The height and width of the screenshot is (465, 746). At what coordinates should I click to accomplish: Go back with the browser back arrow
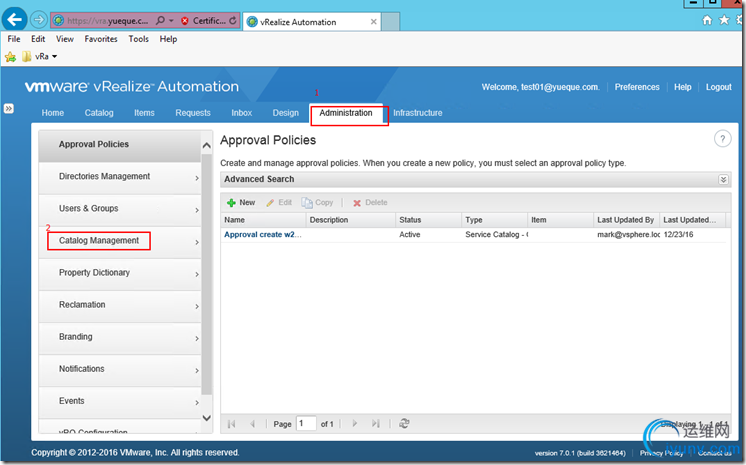[14, 20]
